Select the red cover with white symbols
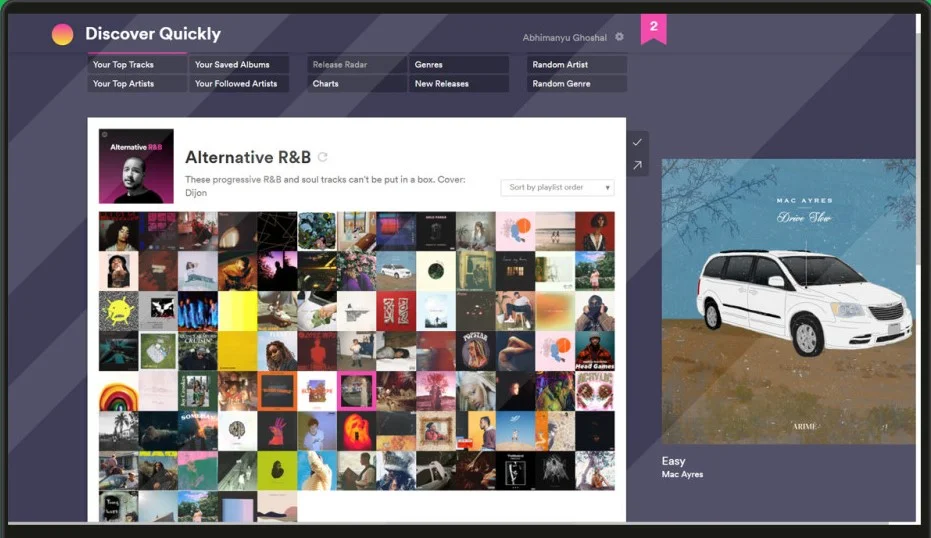This screenshot has width=931, height=538. pos(396,311)
